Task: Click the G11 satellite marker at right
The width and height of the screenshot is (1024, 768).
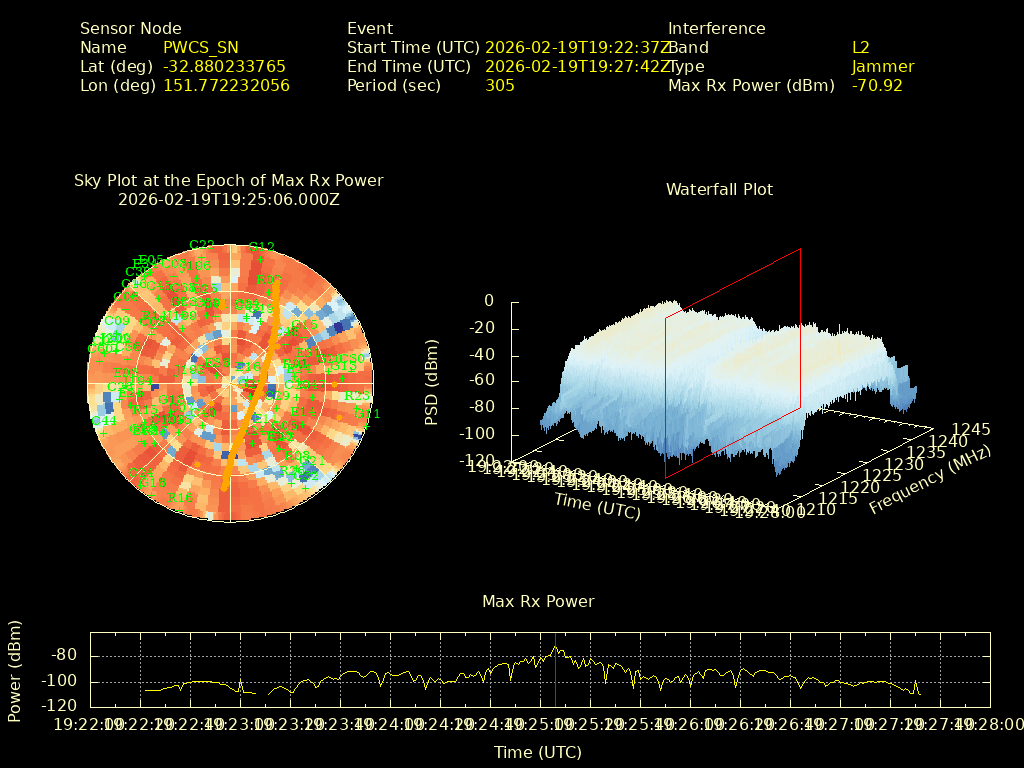Action: (368, 414)
